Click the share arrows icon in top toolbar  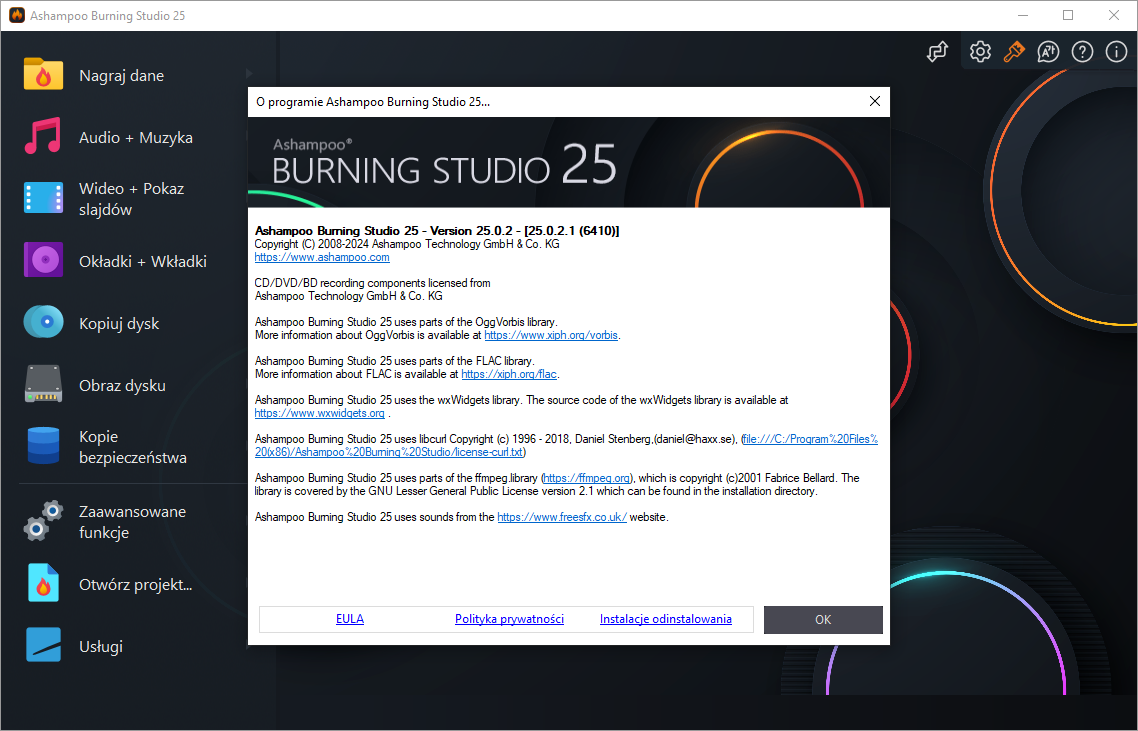pos(938,52)
